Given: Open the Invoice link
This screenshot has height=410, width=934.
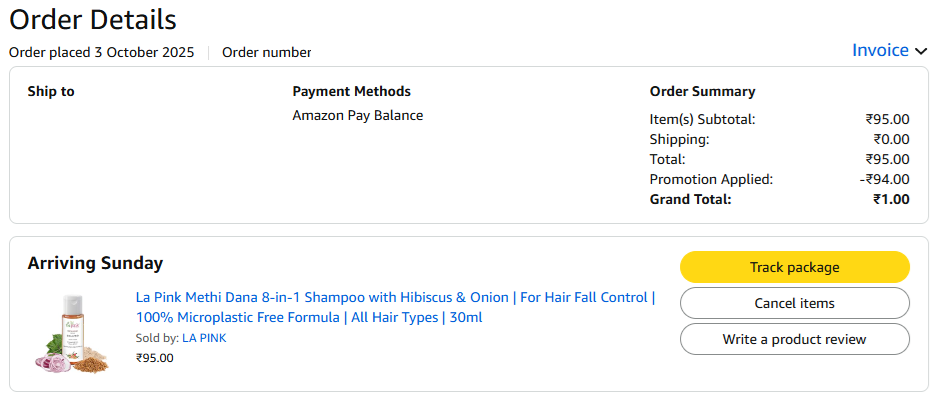Looking at the screenshot, I should tap(880, 50).
